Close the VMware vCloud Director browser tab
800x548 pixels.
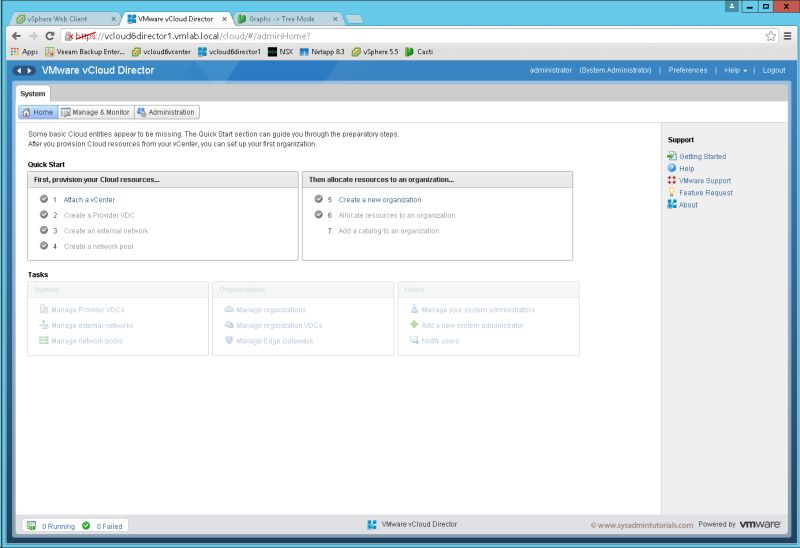[224, 19]
